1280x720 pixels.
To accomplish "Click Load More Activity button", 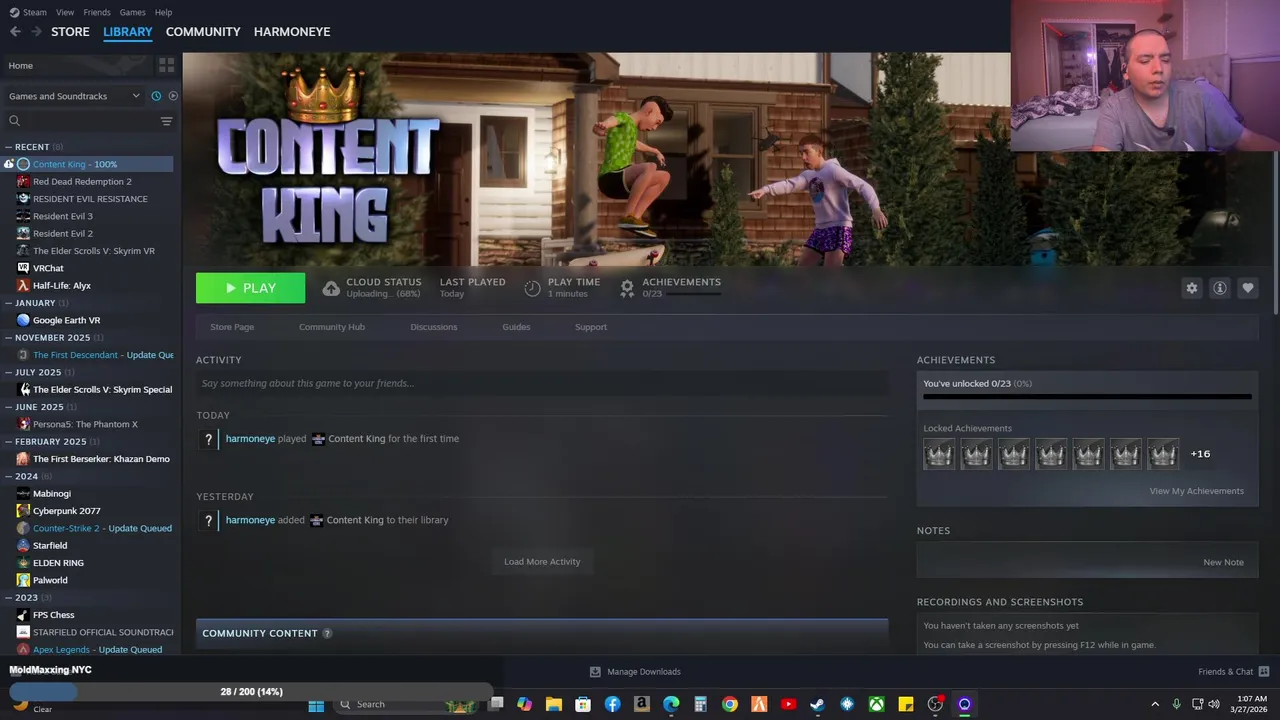I will pos(542,562).
